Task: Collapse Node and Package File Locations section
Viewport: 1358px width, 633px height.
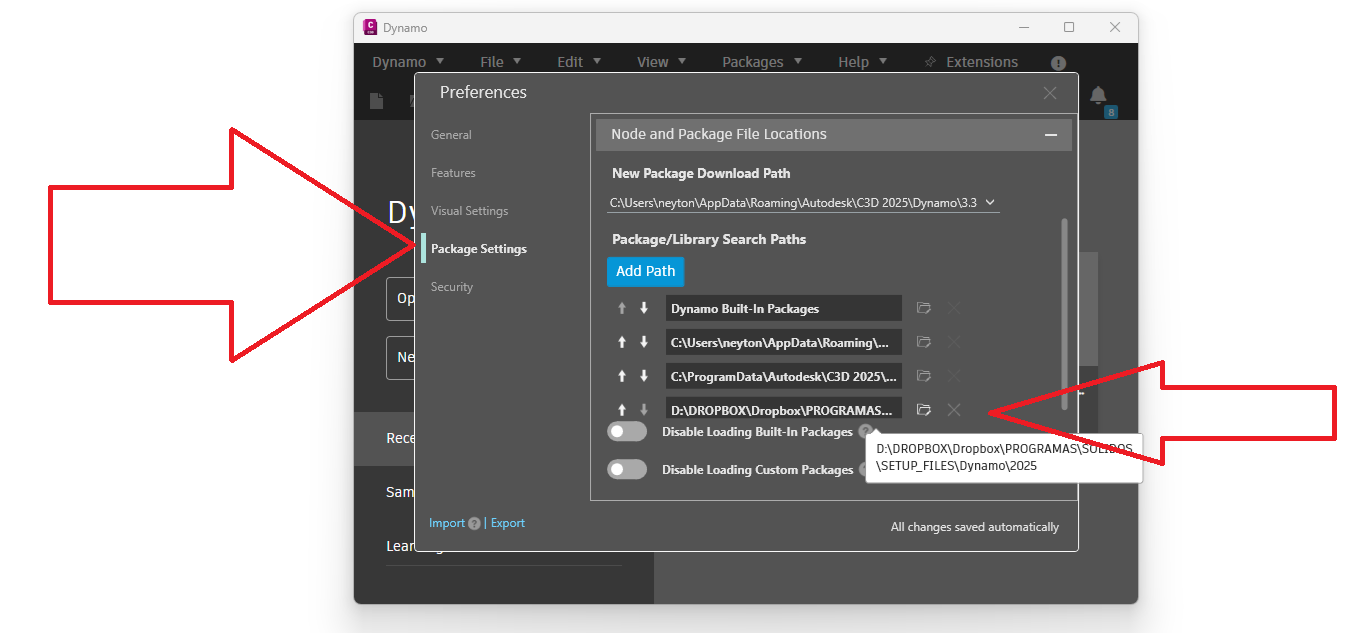Action: click(x=1051, y=135)
